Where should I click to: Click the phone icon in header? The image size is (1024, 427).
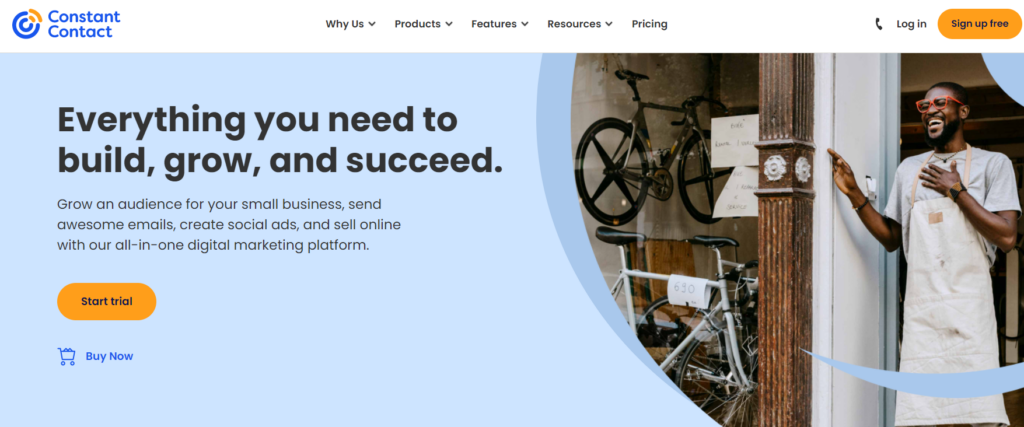point(878,24)
